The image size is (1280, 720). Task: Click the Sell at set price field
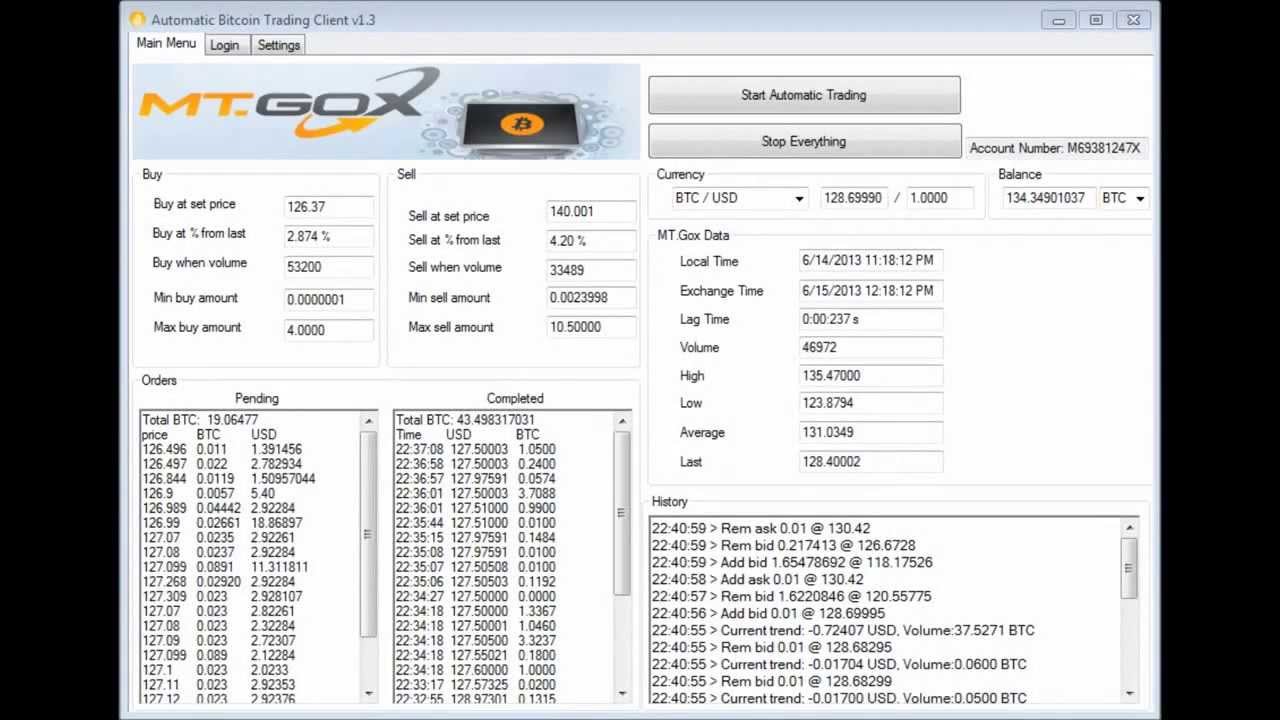(591, 211)
